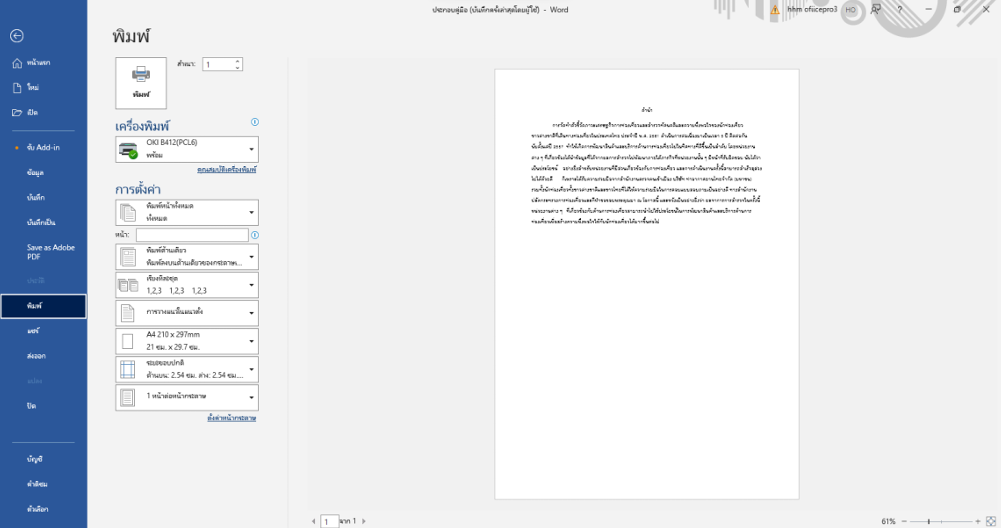Click the zoom out minus button
Screen dimensions: 1001x528
pyautogui.click(x=904, y=521)
